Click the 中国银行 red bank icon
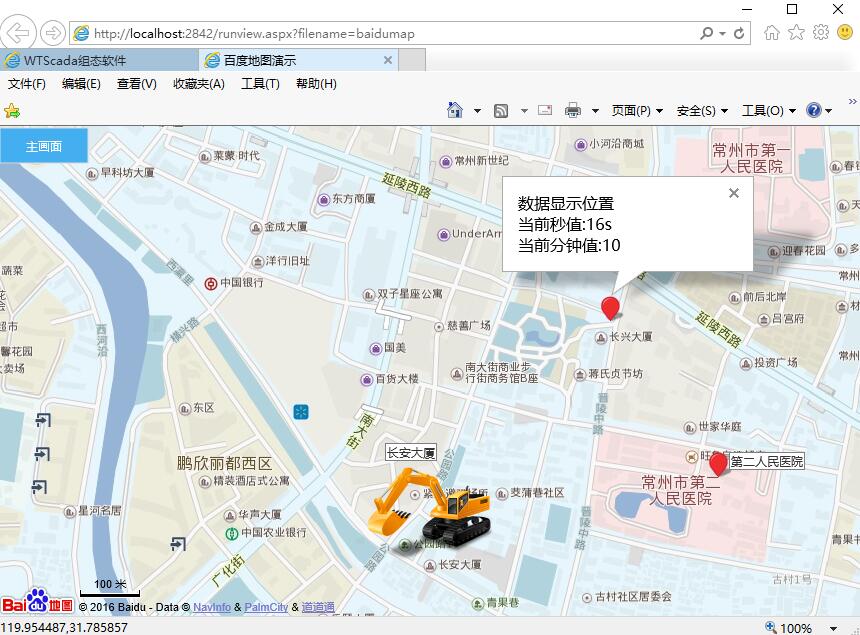Viewport: 860px width, 635px height. click(211, 284)
